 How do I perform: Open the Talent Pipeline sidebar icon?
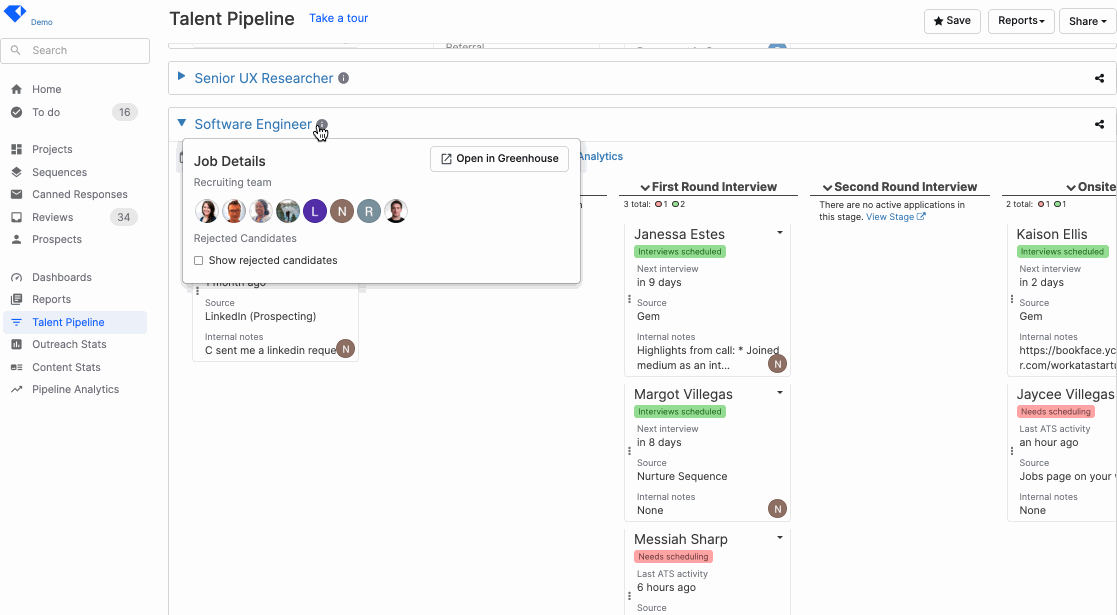tap(14, 322)
